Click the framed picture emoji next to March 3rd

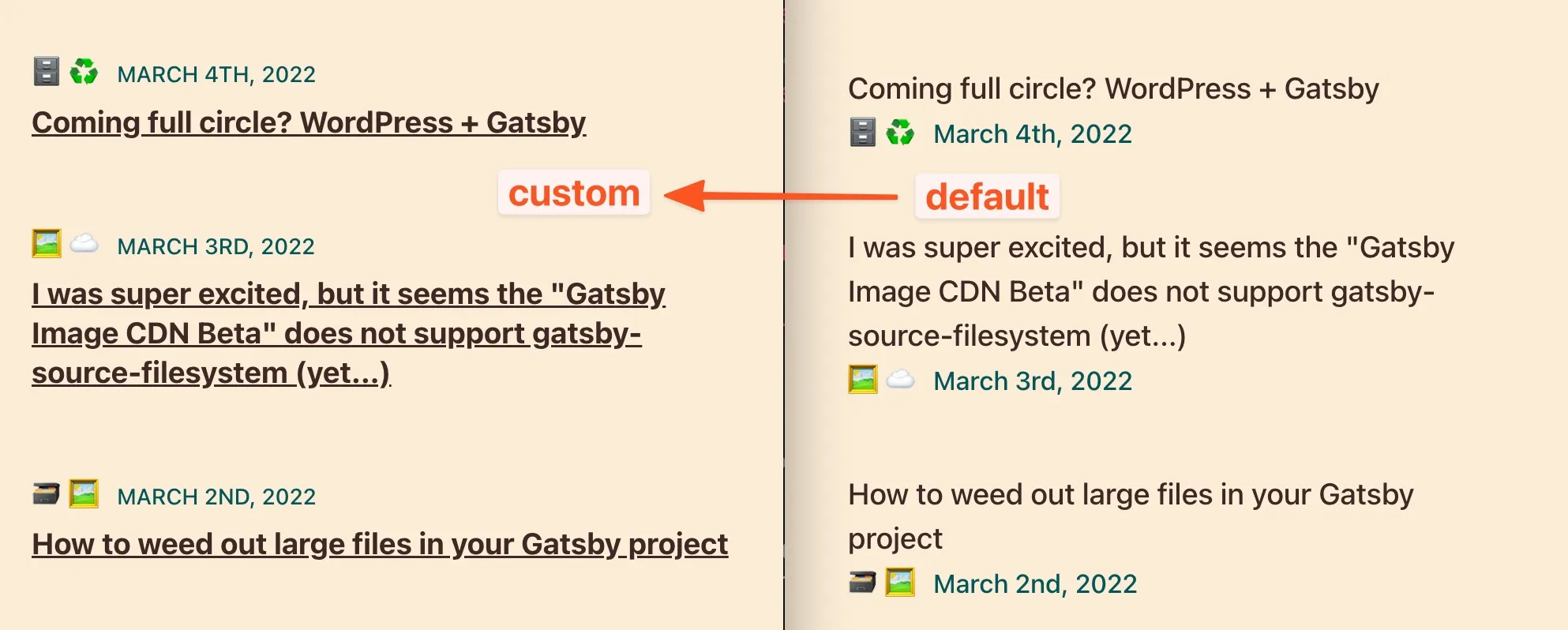point(46,243)
